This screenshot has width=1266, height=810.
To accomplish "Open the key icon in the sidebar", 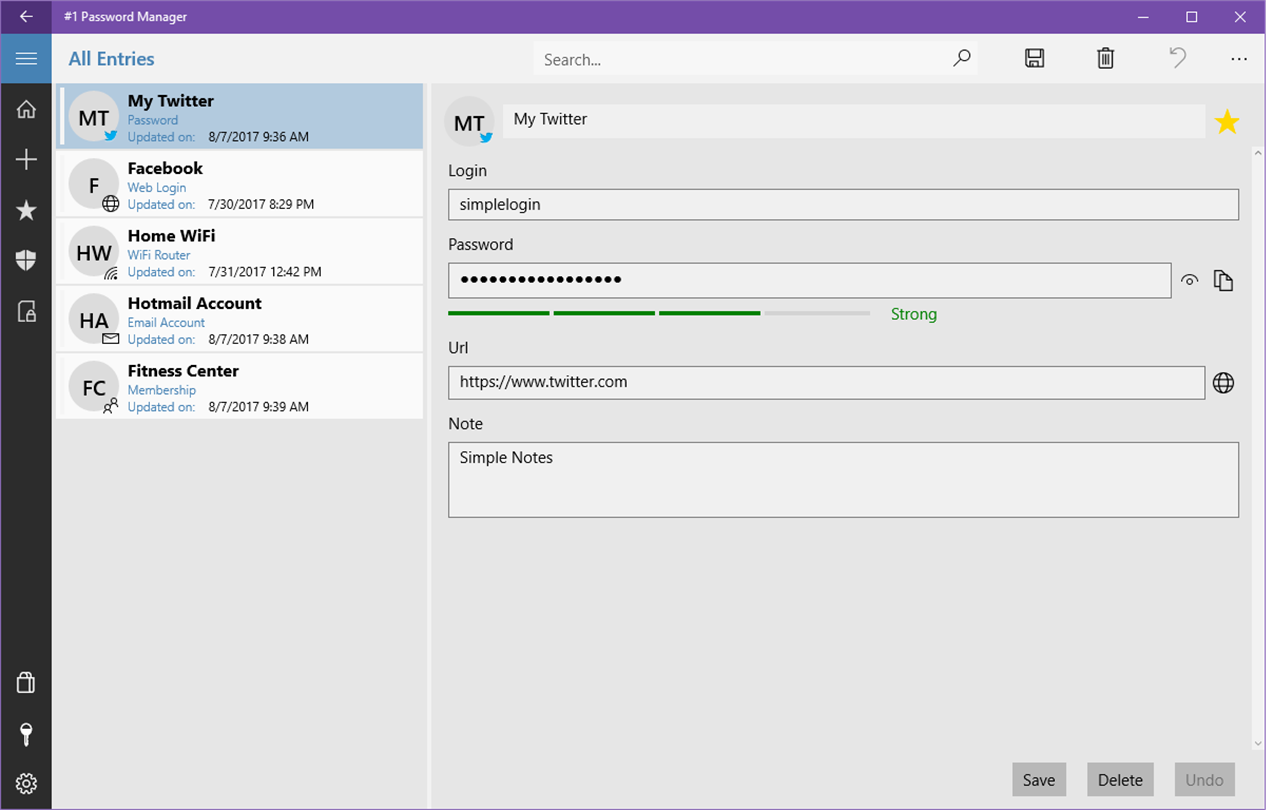I will point(26,734).
